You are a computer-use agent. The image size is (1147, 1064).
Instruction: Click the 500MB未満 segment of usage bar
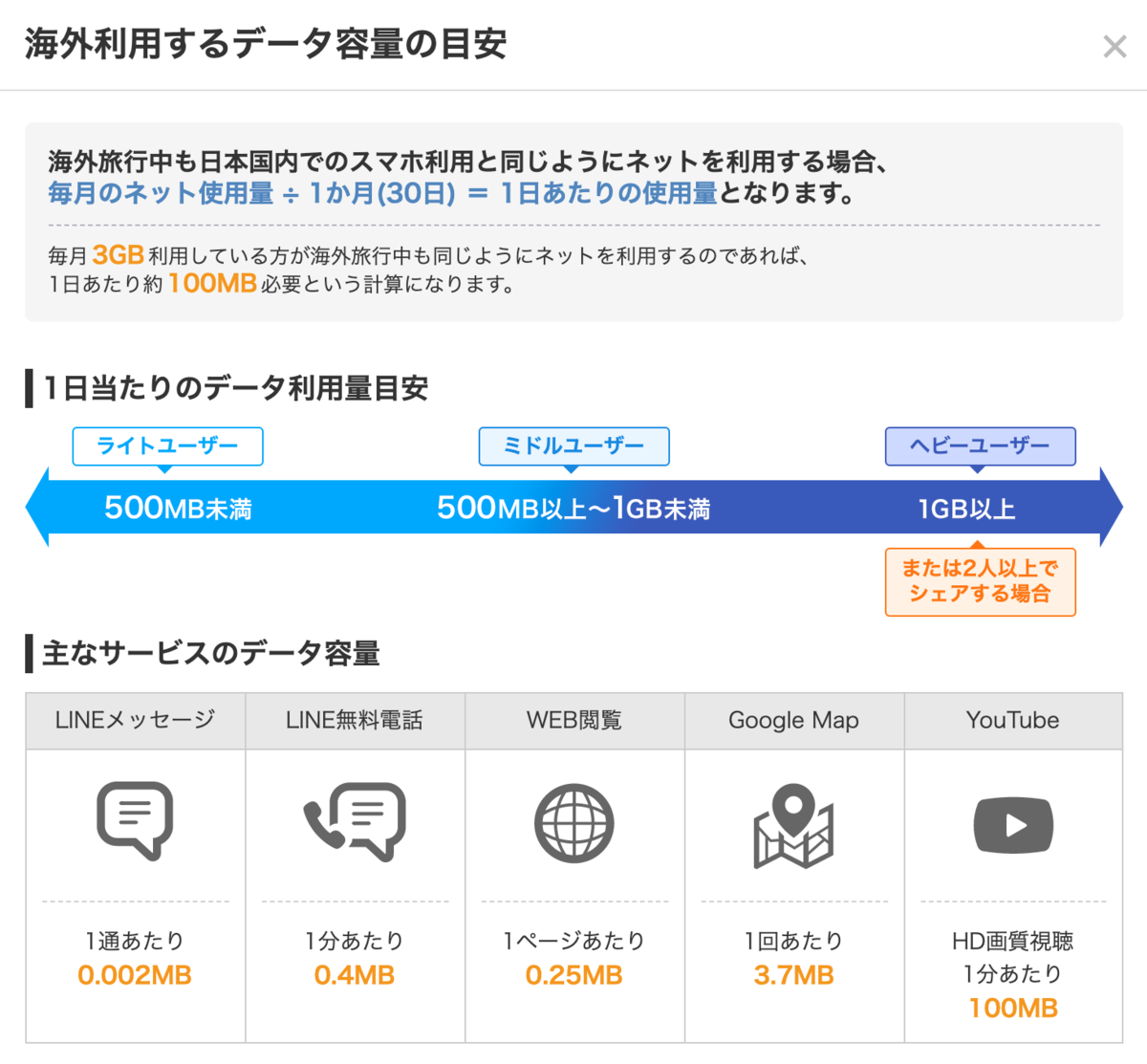178,508
